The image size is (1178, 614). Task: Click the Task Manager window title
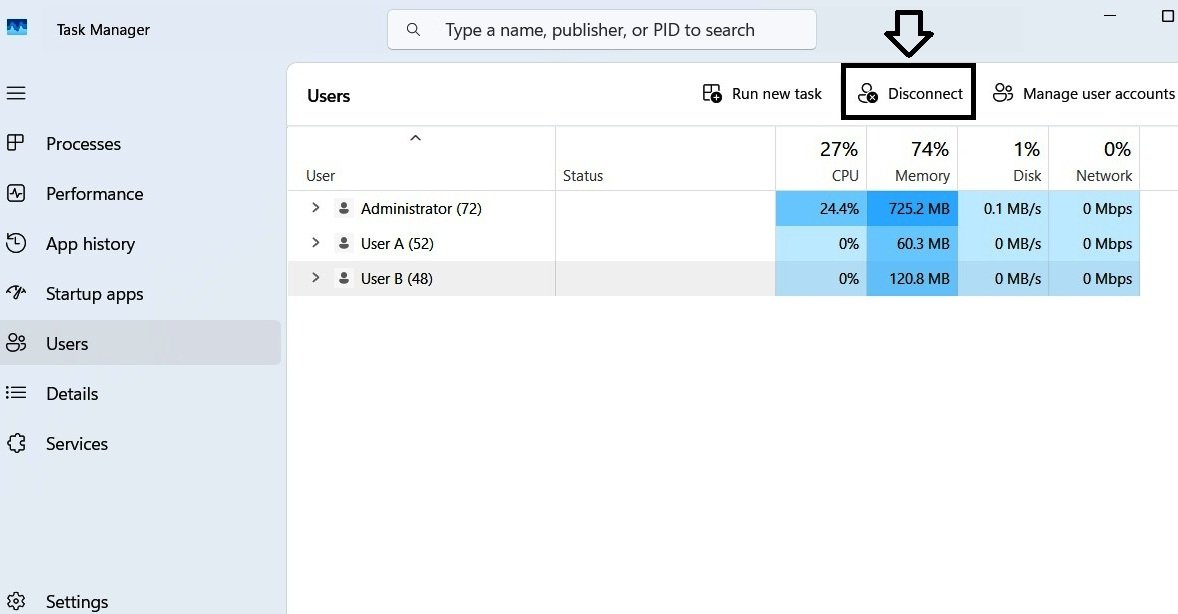[103, 29]
